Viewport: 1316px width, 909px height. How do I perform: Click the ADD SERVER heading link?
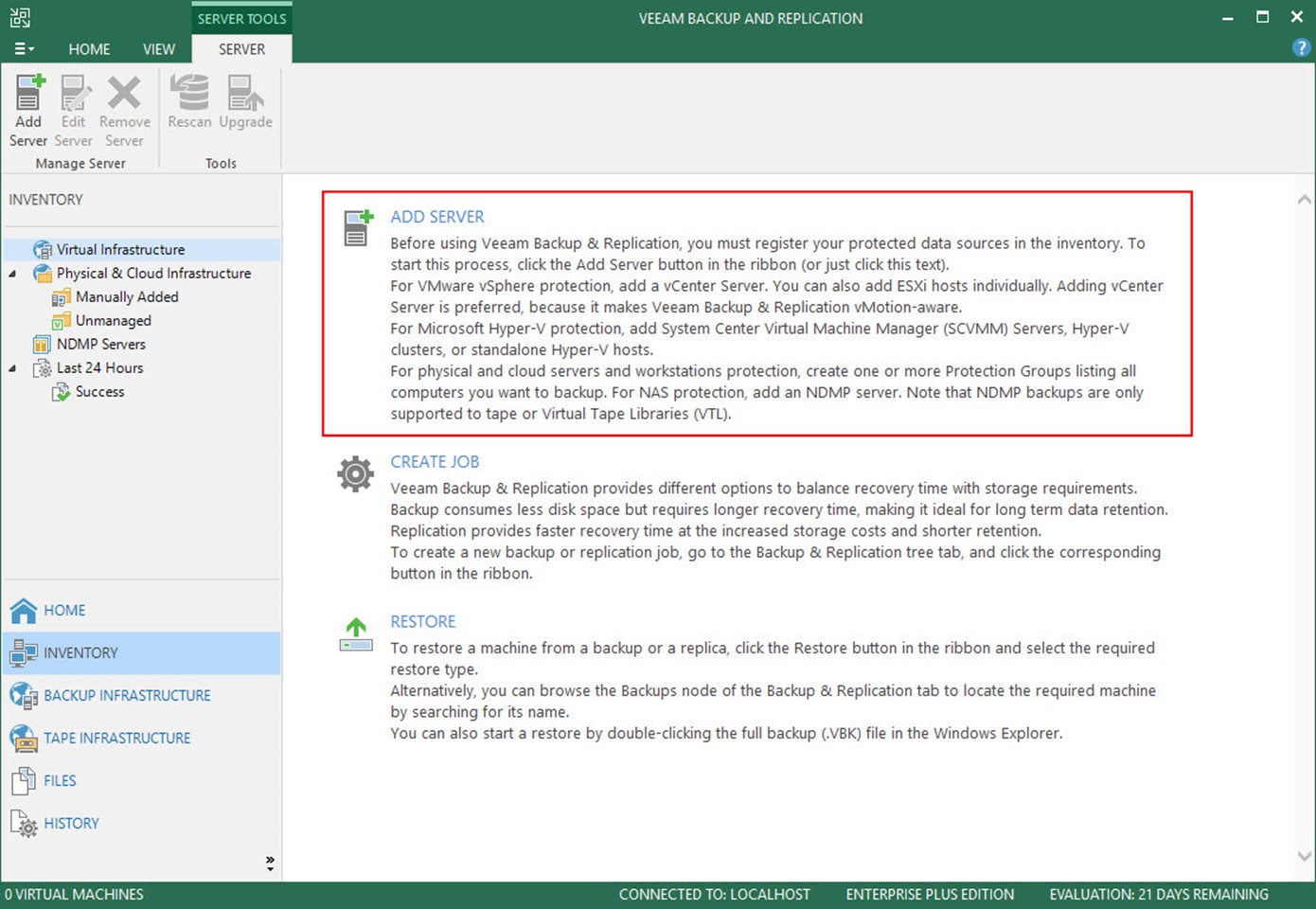coord(436,217)
